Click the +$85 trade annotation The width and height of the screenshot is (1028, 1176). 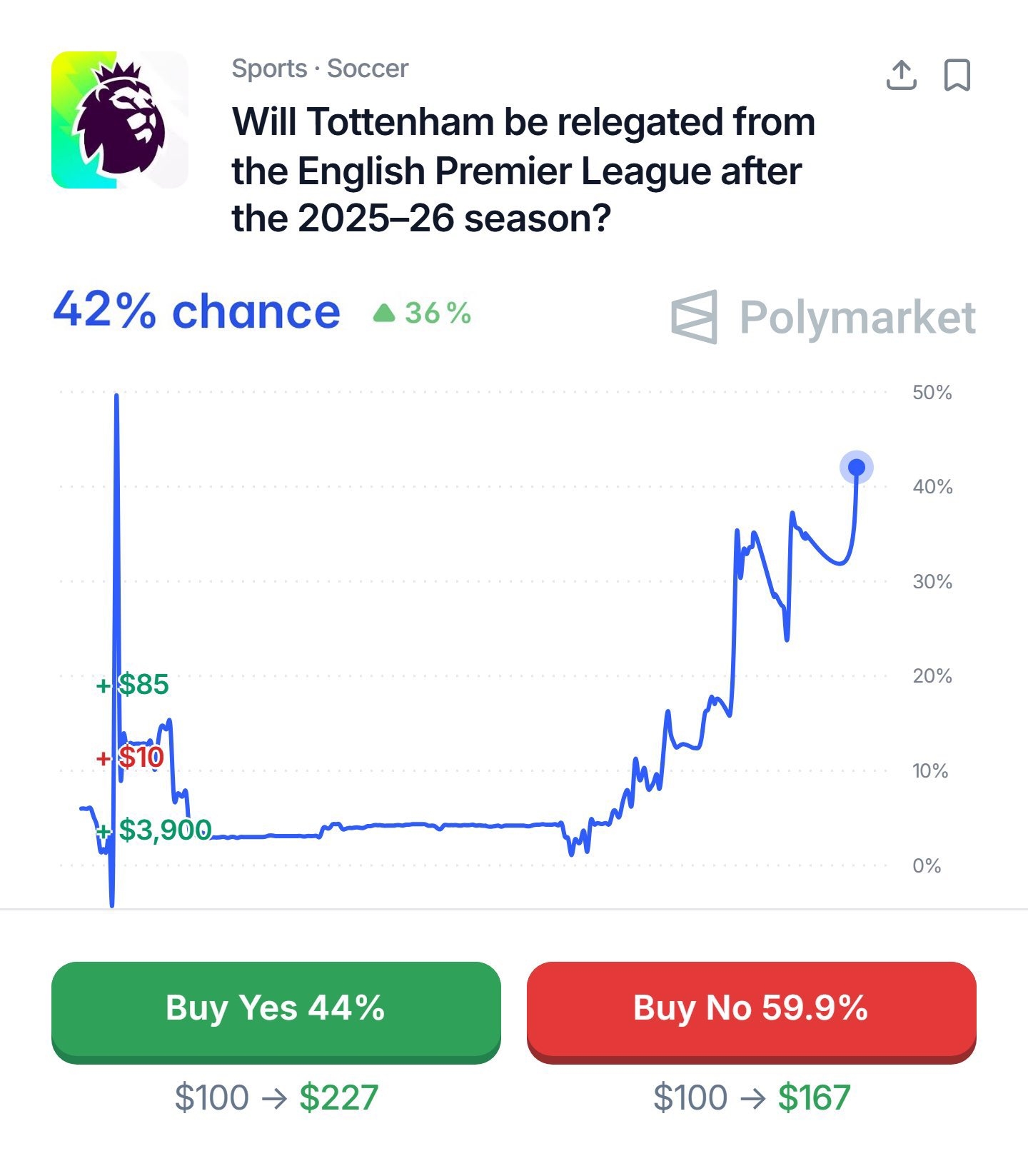133,684
